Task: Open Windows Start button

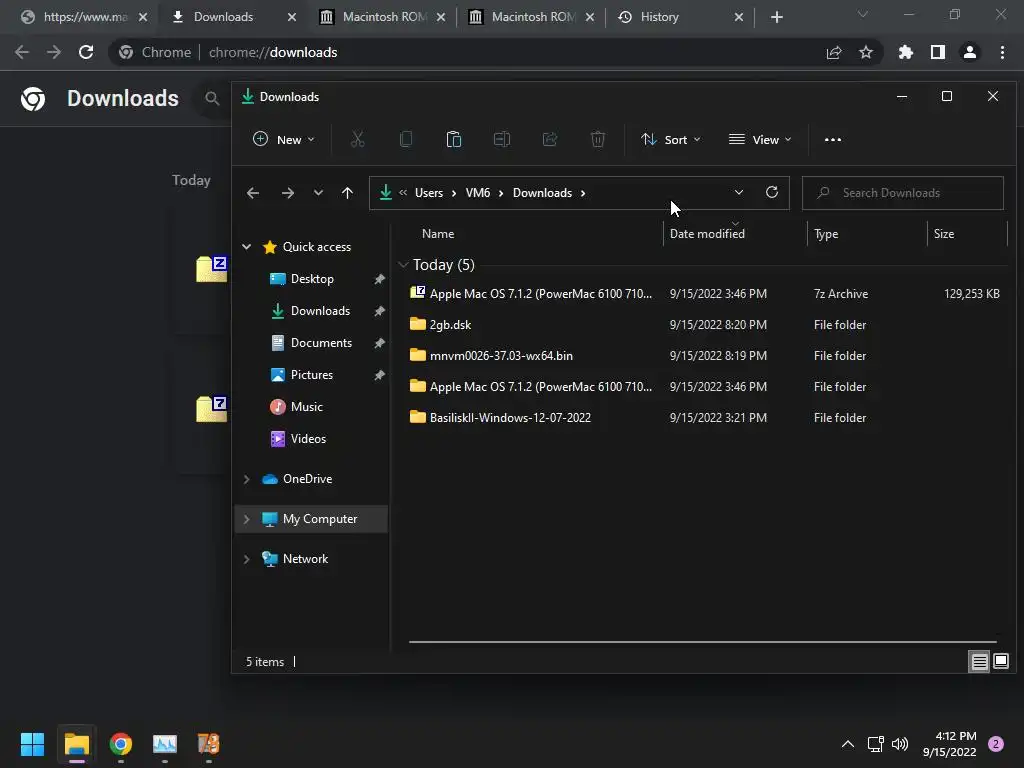Action: click(32, 744)
